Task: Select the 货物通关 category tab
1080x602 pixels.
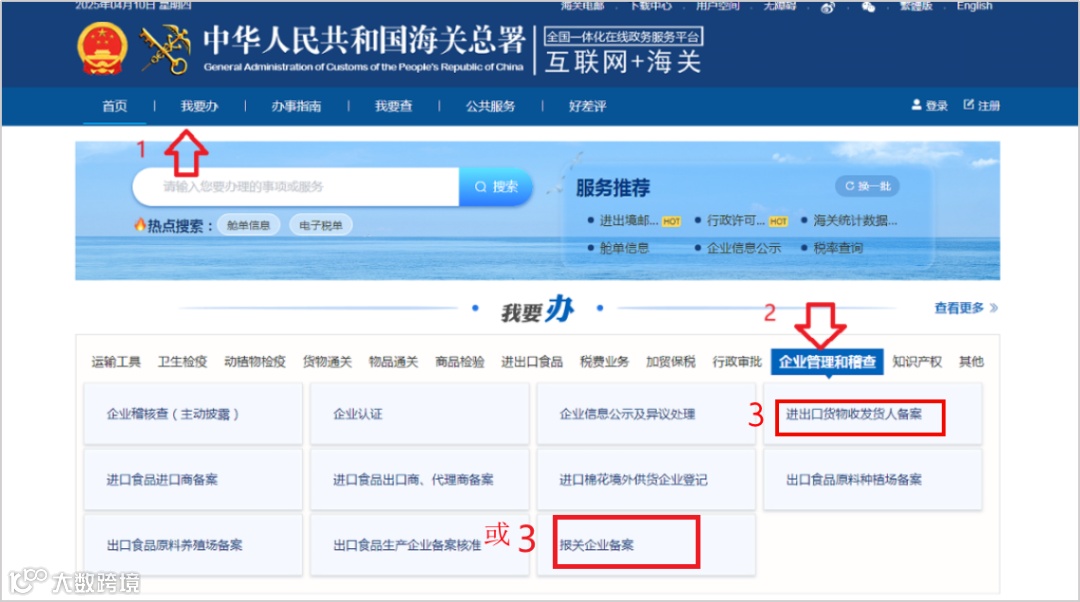Action: coord(327,362)
